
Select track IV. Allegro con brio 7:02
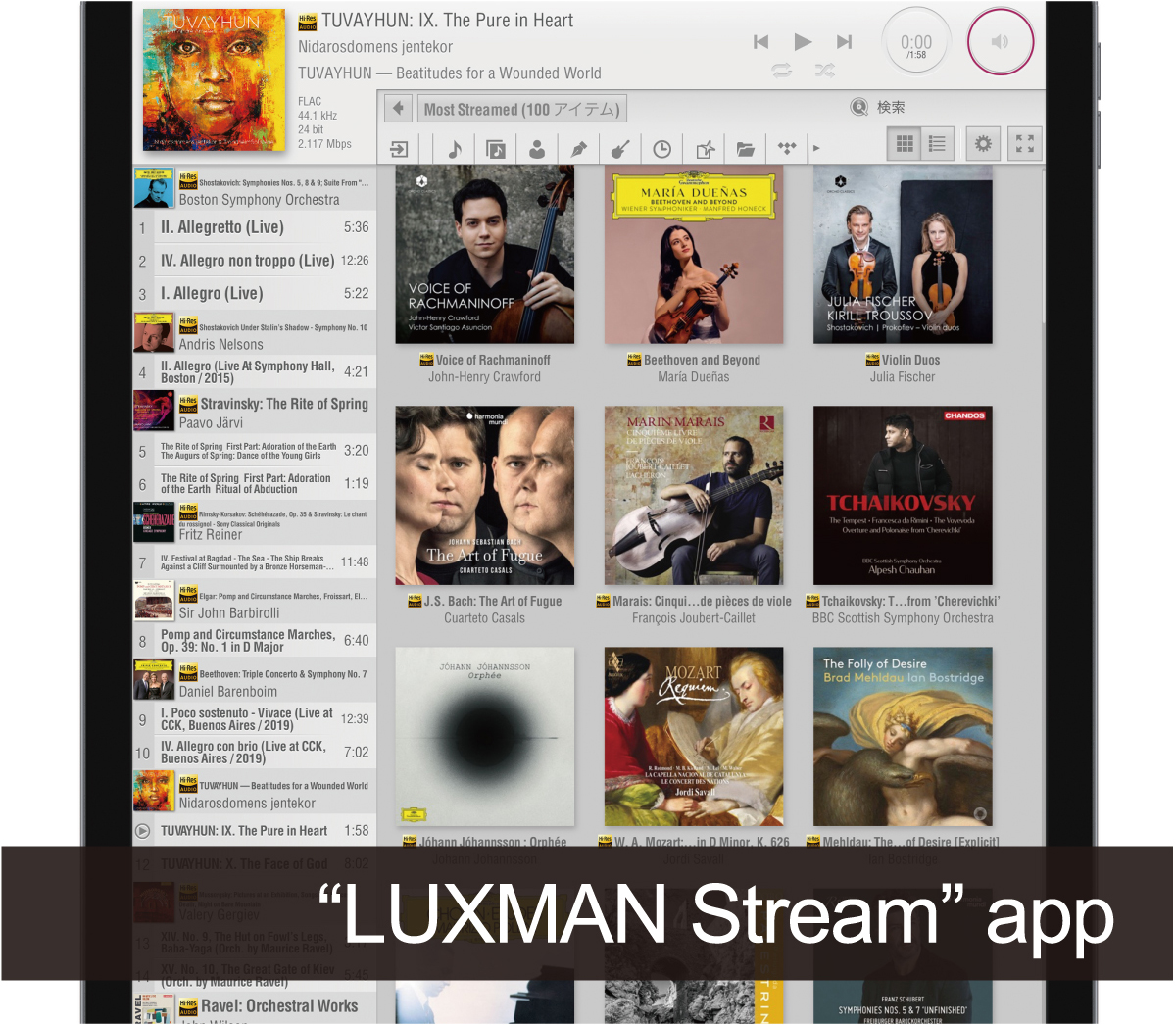tap(255, 753)
